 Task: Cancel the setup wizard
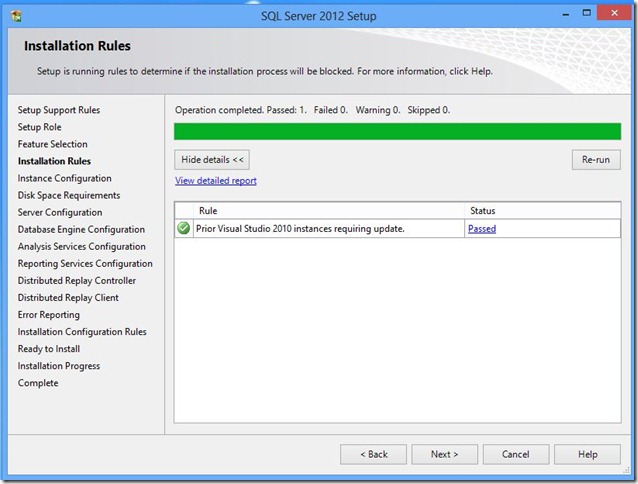pyautogui.click(x=516, y=454)
